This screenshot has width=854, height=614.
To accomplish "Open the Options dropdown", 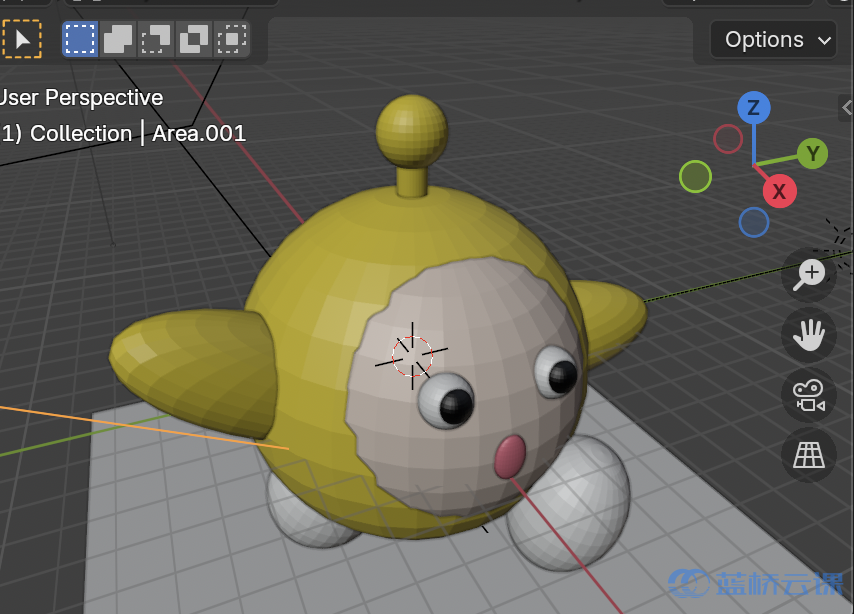I will [x=764, y=40].
